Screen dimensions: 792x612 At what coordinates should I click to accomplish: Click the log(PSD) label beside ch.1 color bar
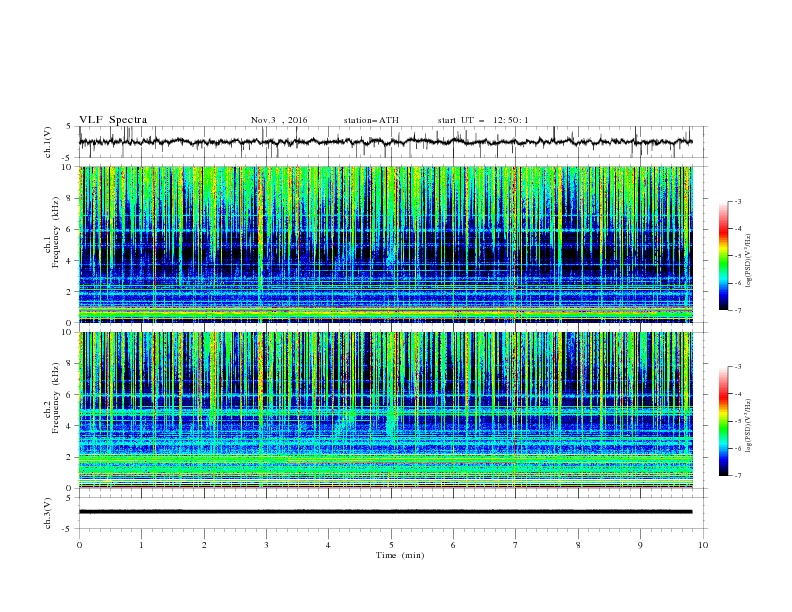click(x=749, y=261)
